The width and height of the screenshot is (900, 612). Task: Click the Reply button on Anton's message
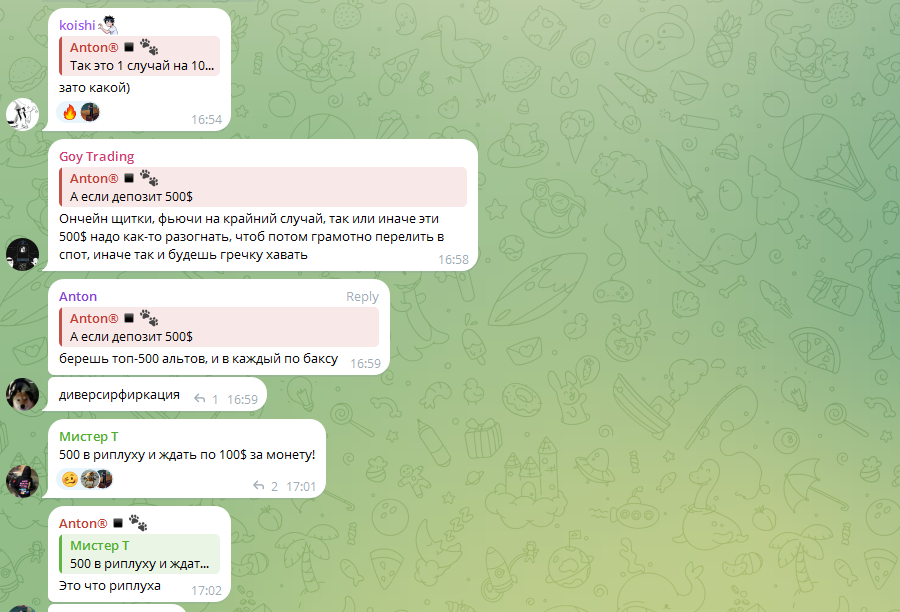(x=362, y=296)
